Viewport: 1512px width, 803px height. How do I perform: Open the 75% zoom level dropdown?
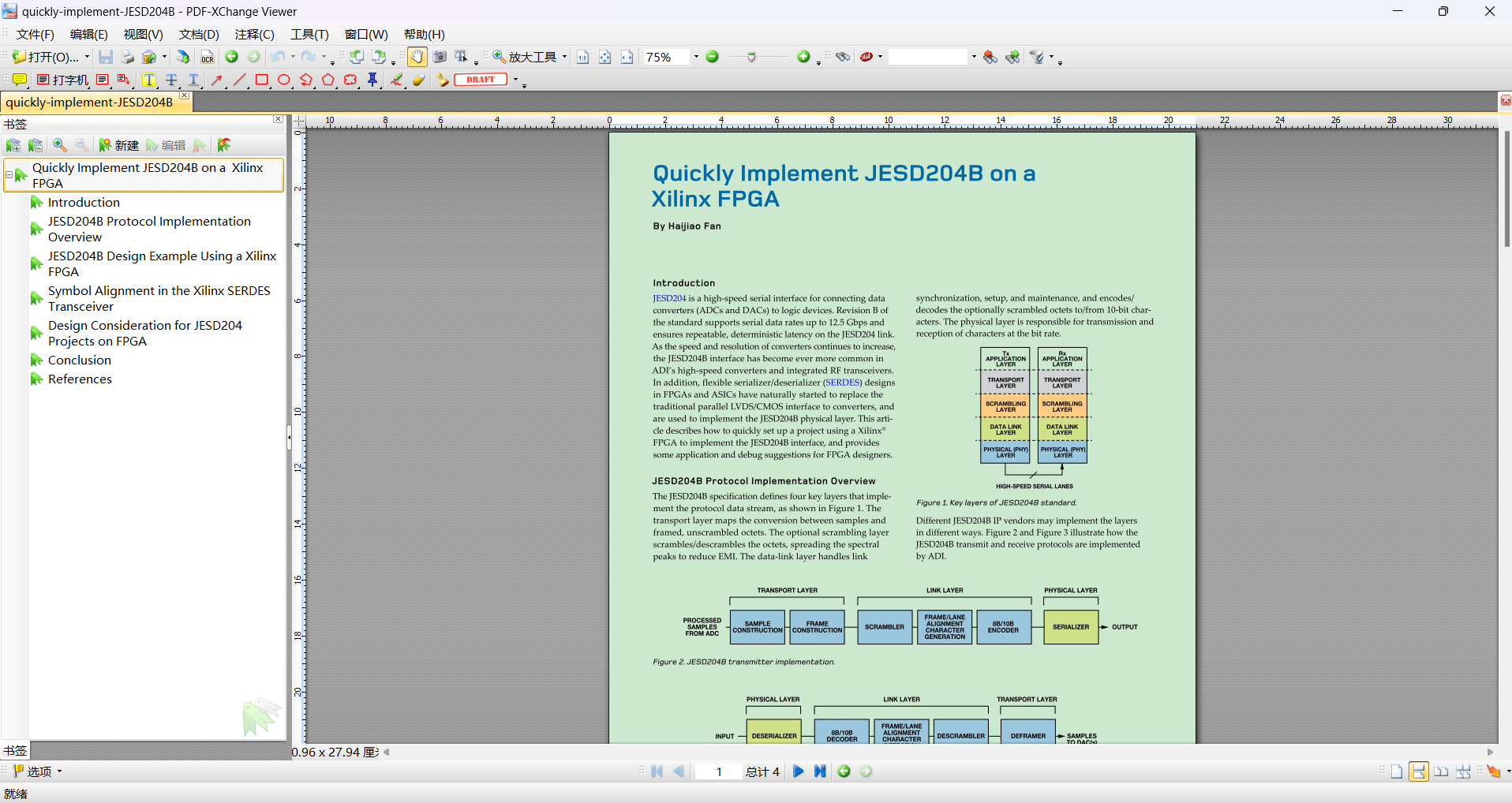point(696,57)
